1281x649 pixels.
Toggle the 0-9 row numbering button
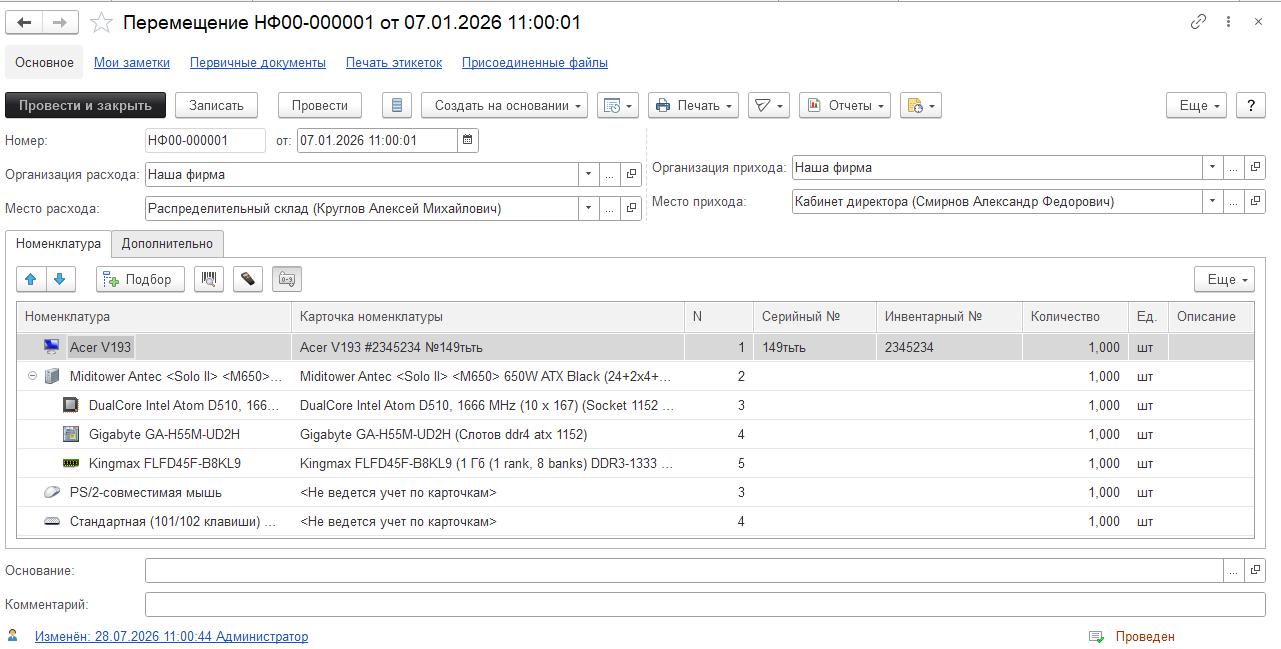click(x=287, y=279)
